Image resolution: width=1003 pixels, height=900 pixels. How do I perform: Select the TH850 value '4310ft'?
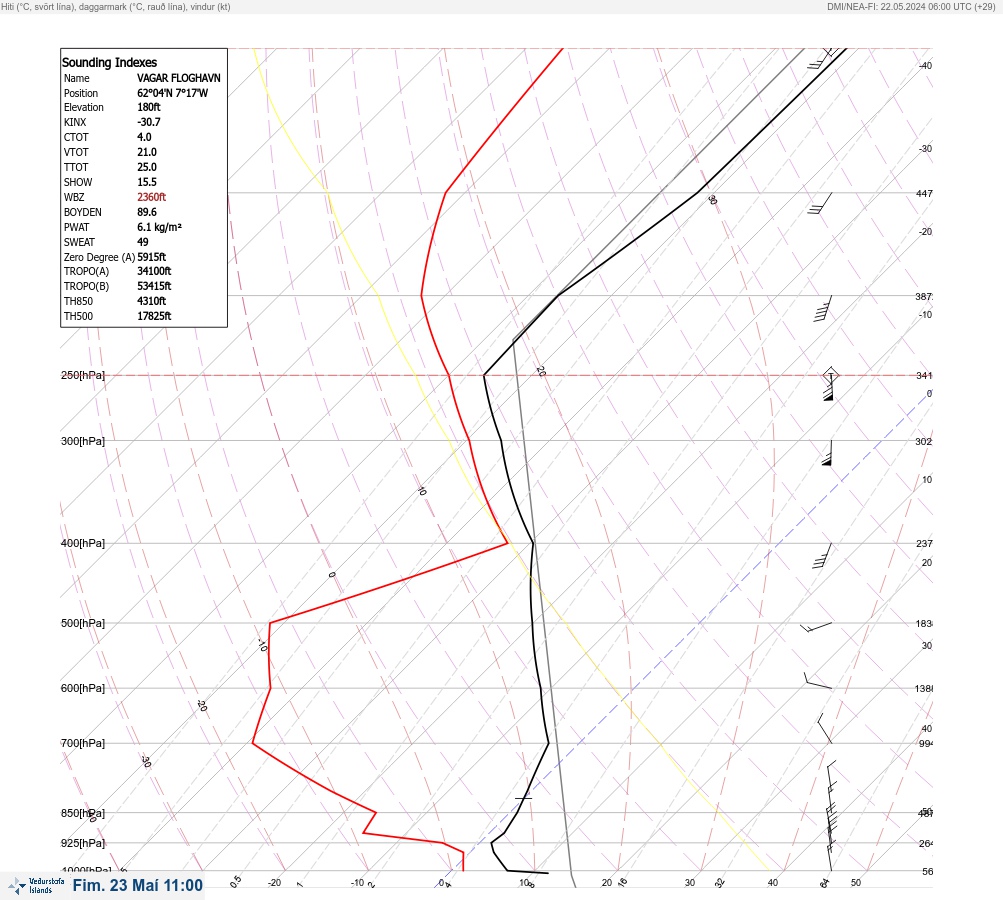(x=151, y=301)
